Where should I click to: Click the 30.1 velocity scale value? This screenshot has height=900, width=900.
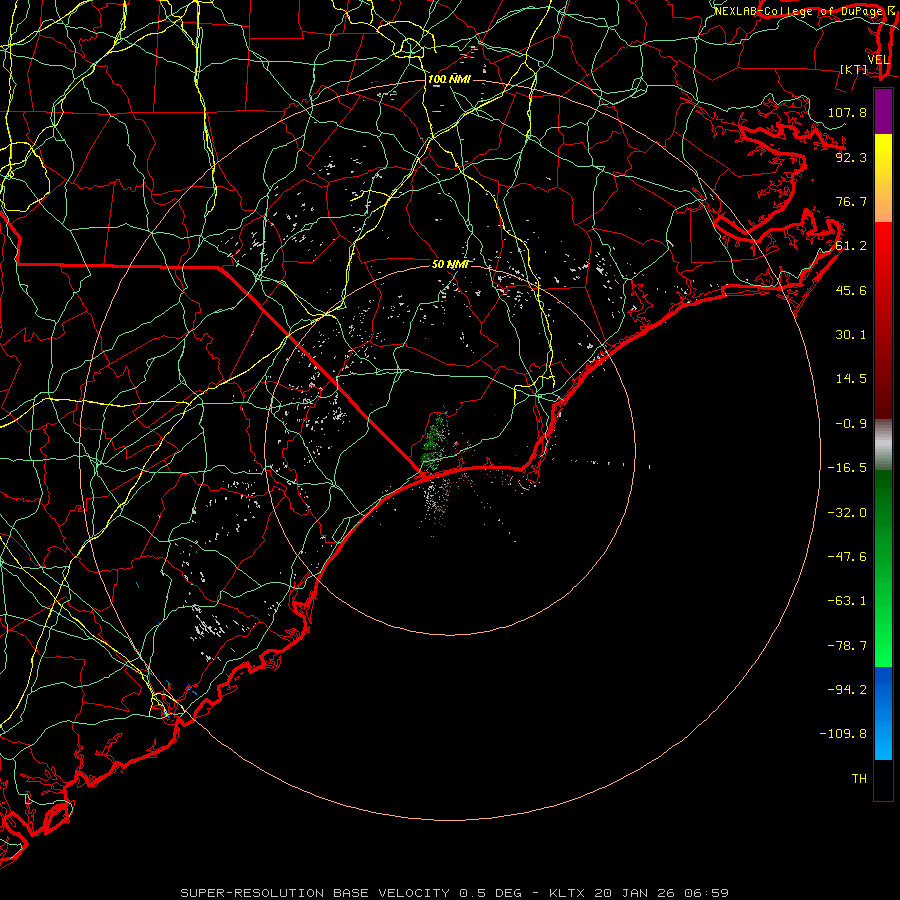coord(851,335)
